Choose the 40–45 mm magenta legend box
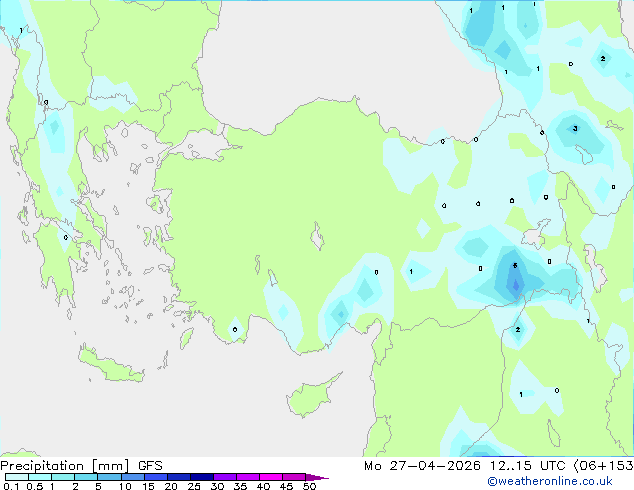 [271, 477]
